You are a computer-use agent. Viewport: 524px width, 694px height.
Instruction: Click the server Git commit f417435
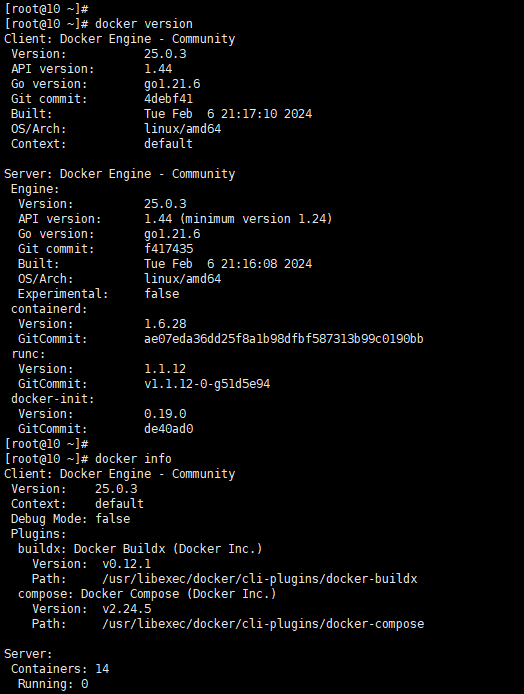tap(169, 249)
